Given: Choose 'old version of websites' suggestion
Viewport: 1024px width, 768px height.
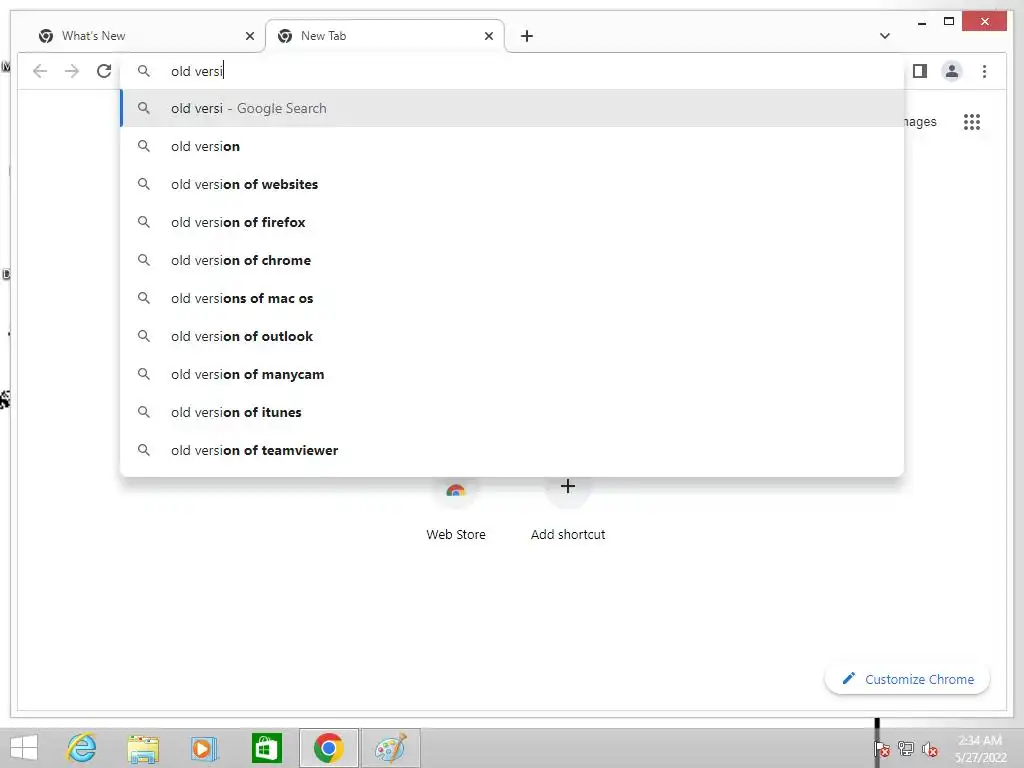Looking at the screenshot, I should [513, 184].
